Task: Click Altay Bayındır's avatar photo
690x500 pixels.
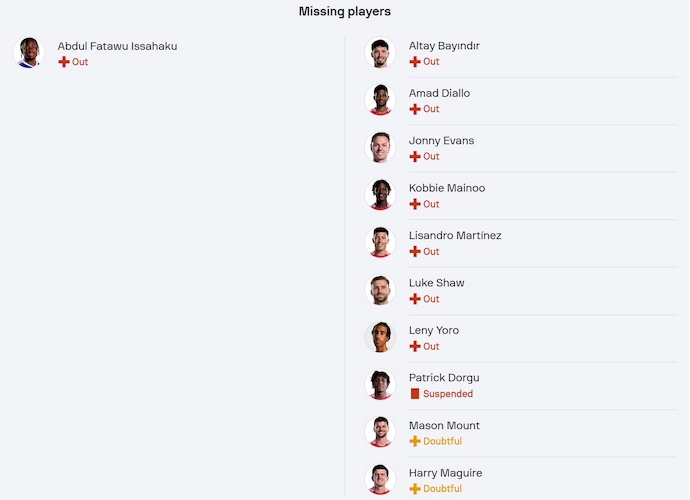Action: 380,53
